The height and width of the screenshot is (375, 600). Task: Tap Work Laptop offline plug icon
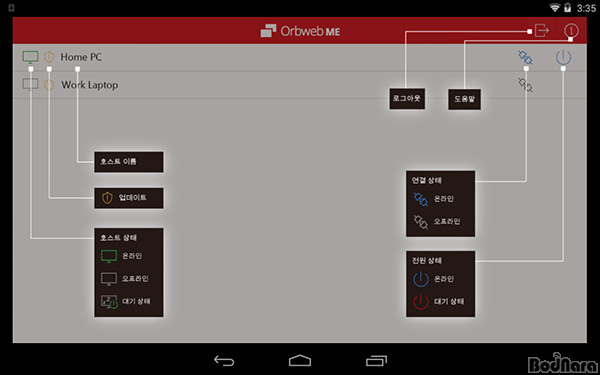coord(525,85)
